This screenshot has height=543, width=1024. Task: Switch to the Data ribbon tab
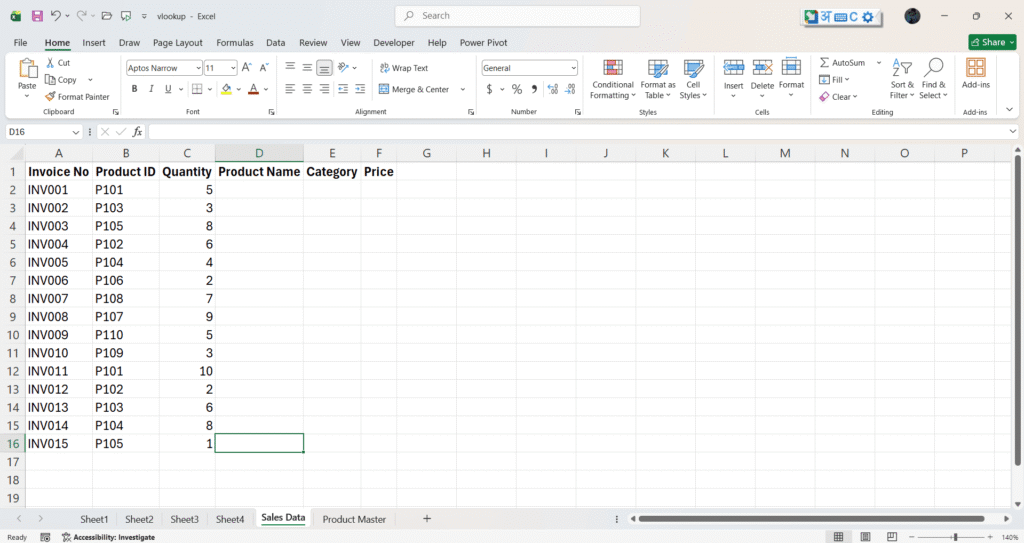coord(276,42)
